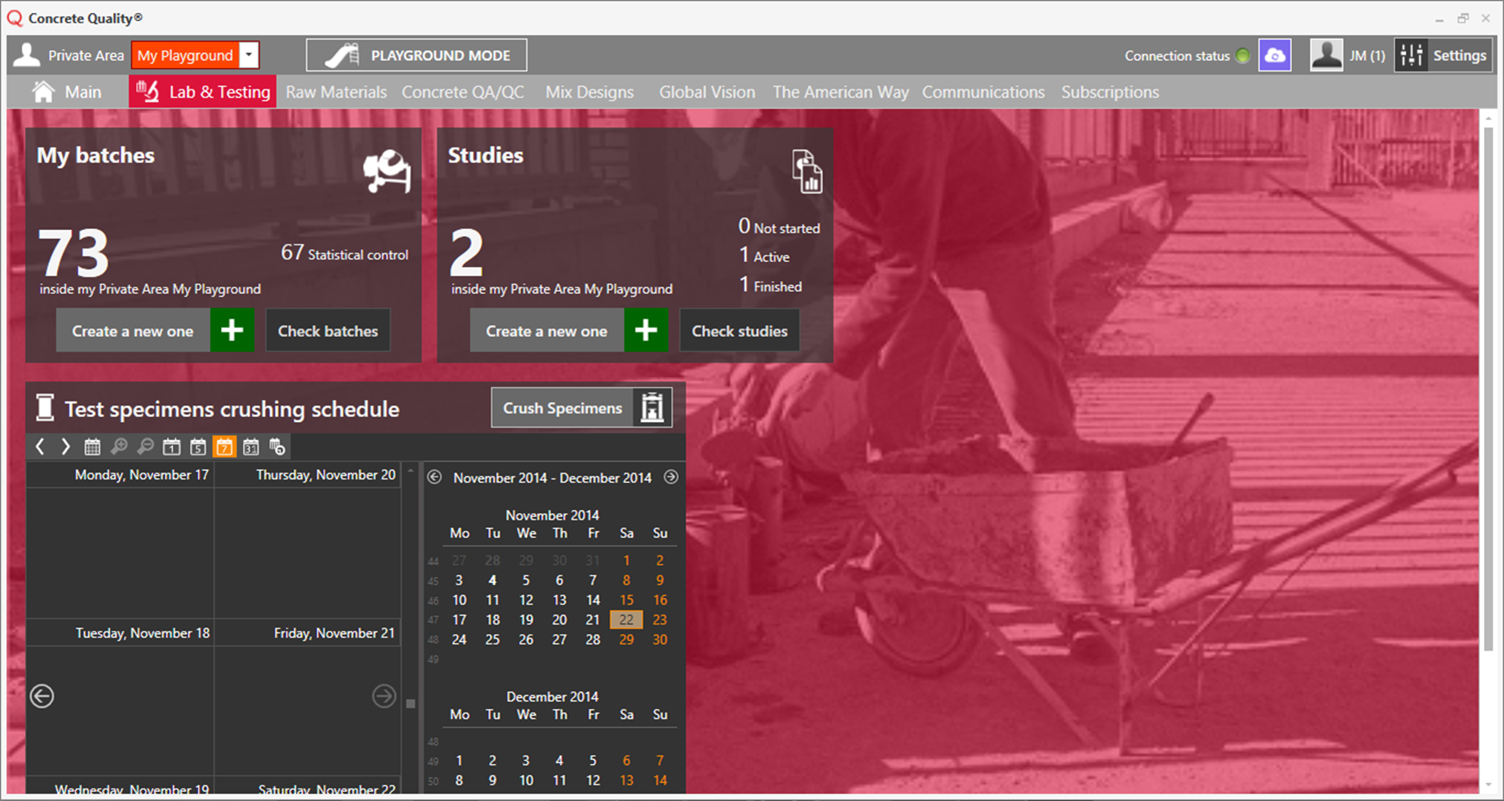
Task: Go to next month in mini calendar
Action: (x=671, y=477)
